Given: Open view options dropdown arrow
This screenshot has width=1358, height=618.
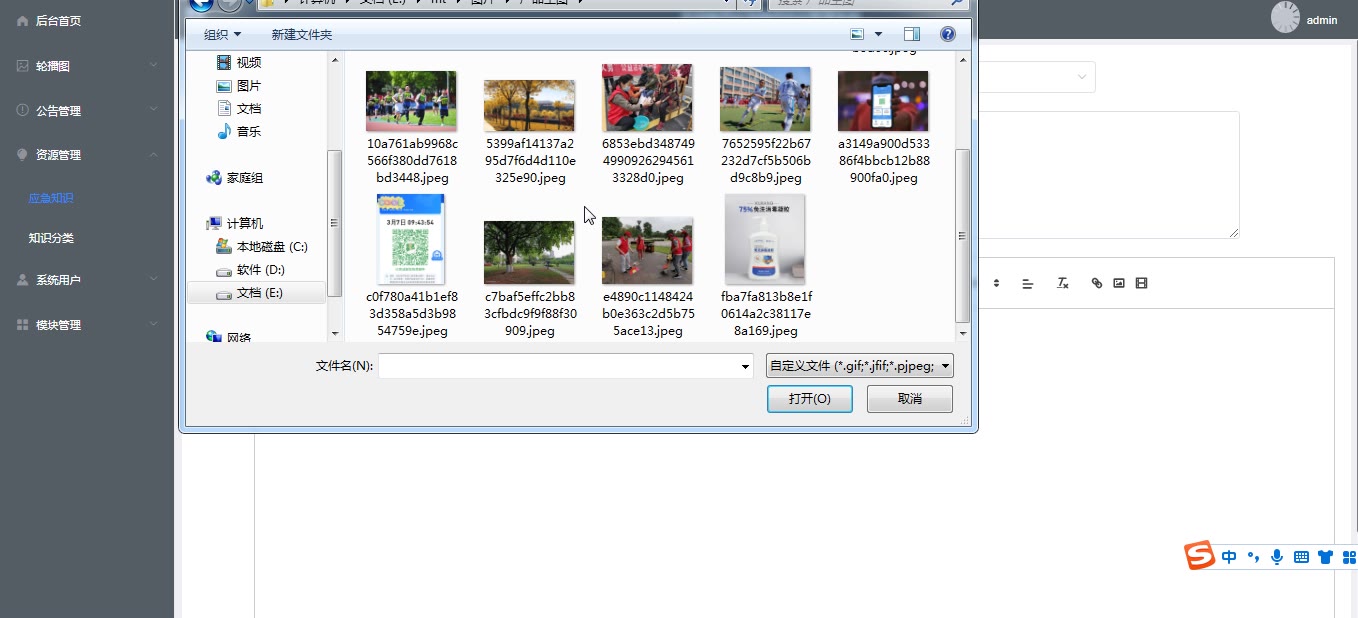Looking at the screenshot, I should click(x=878, y=34).
